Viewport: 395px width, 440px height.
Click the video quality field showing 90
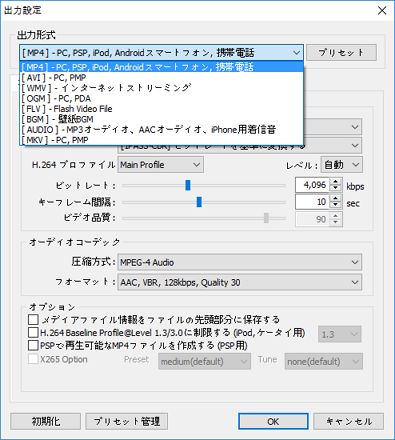(x=313, y=219)
